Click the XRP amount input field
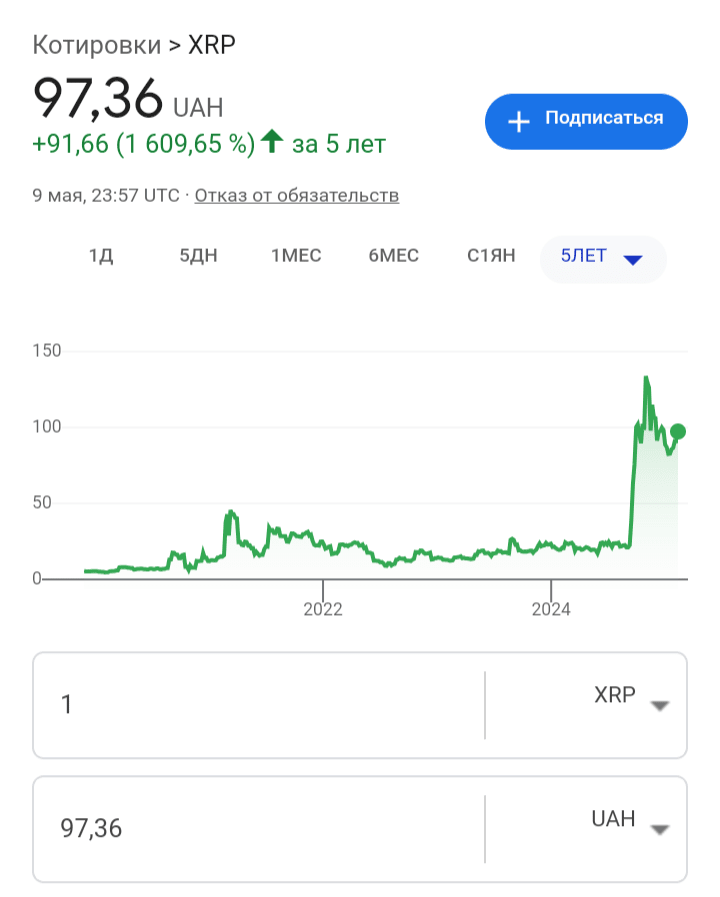720x897 pixels. pyautogui.click(x=260, y=705)
